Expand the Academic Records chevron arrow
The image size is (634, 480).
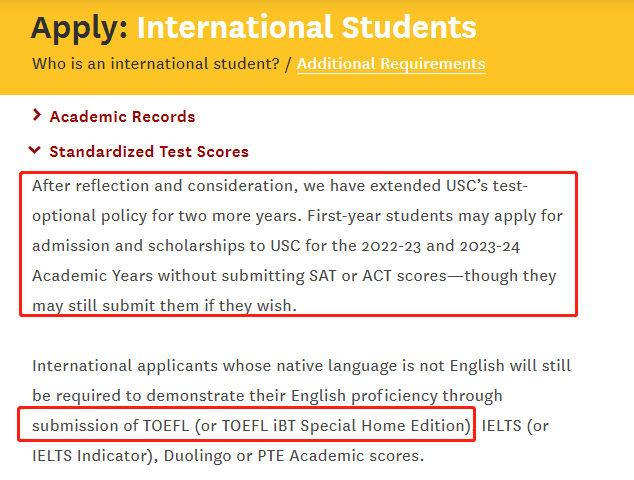[x=37, y=115]
